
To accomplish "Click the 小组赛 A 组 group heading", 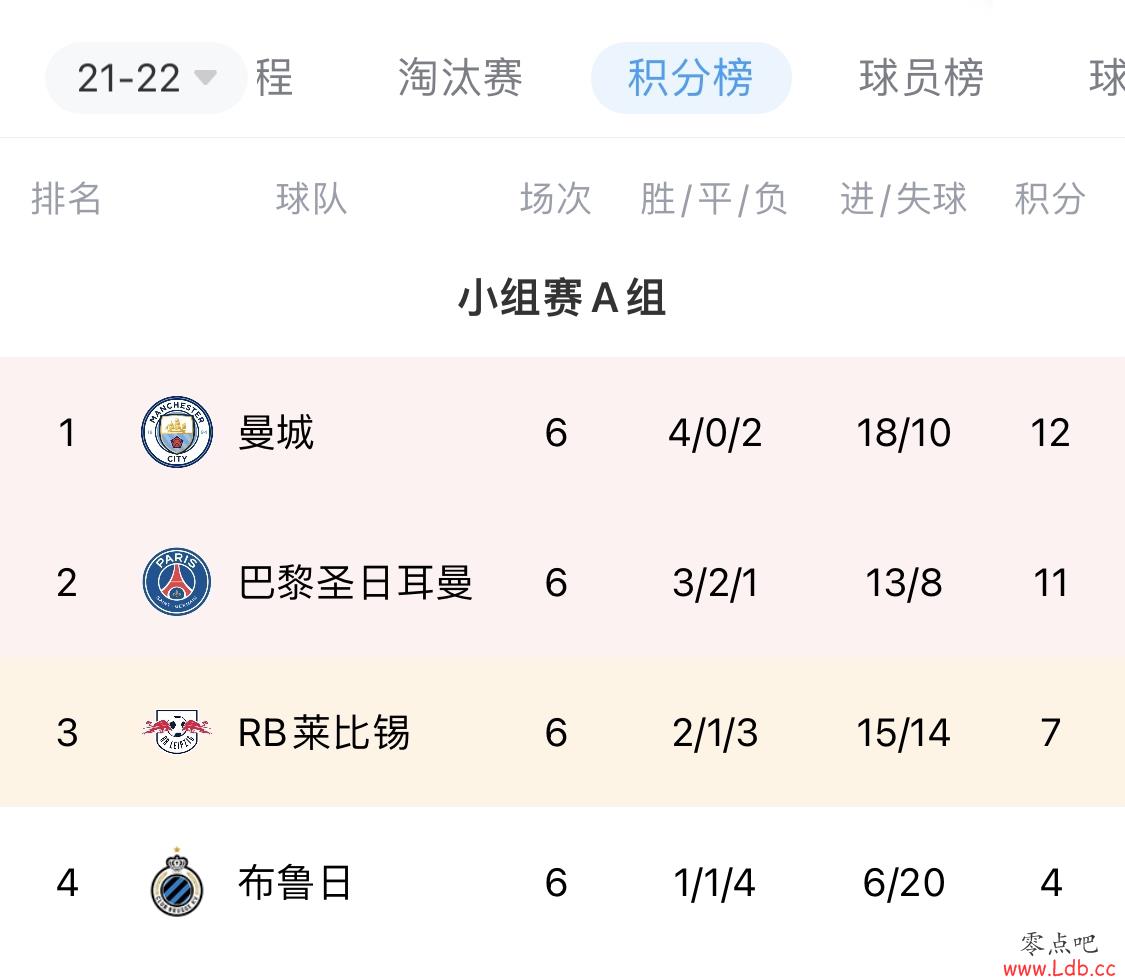I will [x=562, y=297].
